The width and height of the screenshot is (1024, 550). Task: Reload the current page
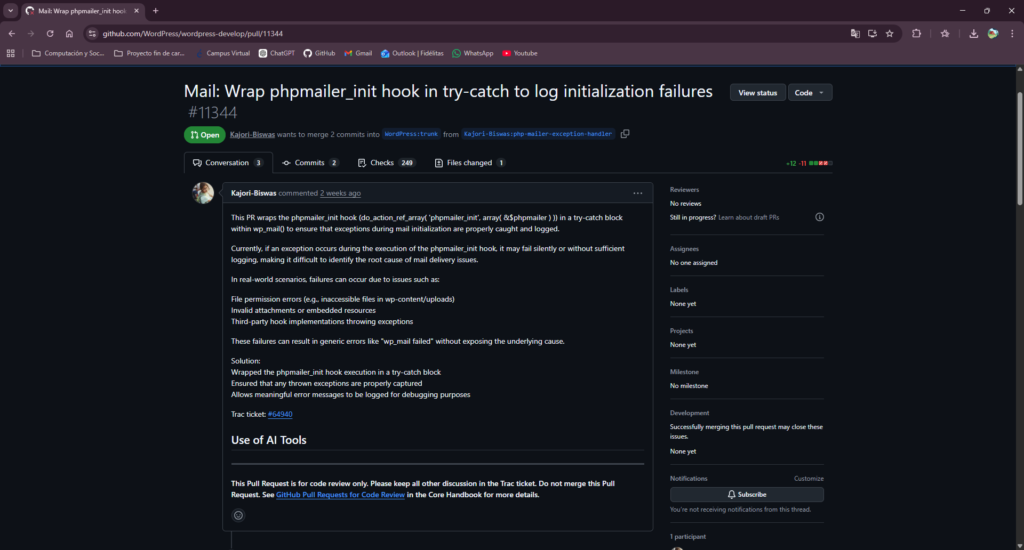(50, 33)
